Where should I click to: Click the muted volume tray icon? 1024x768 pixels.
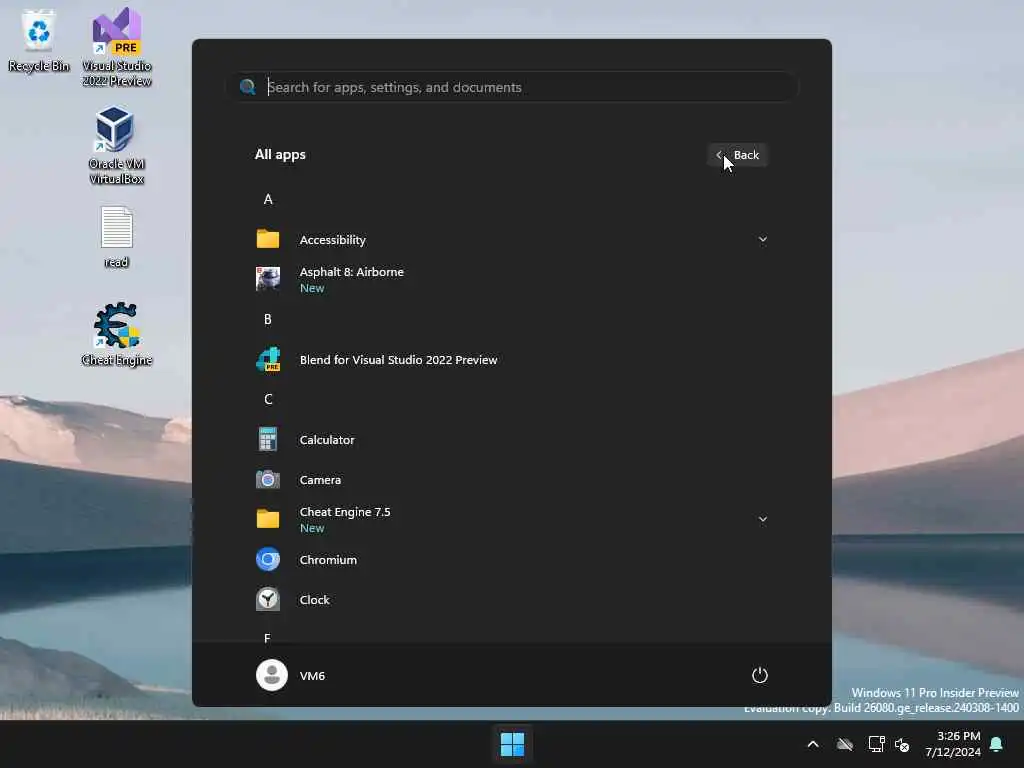click(902, 744)
